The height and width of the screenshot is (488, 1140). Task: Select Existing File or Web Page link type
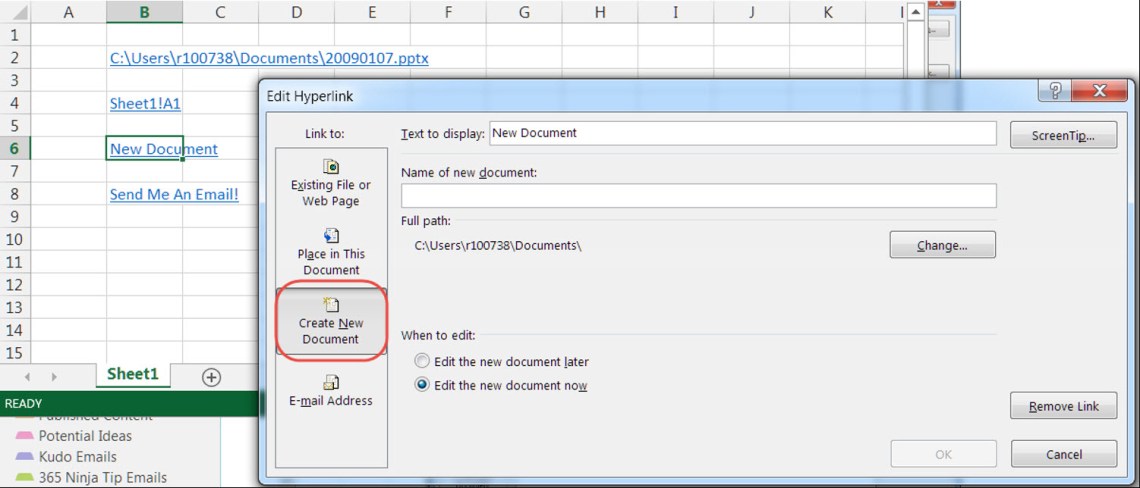331,183
